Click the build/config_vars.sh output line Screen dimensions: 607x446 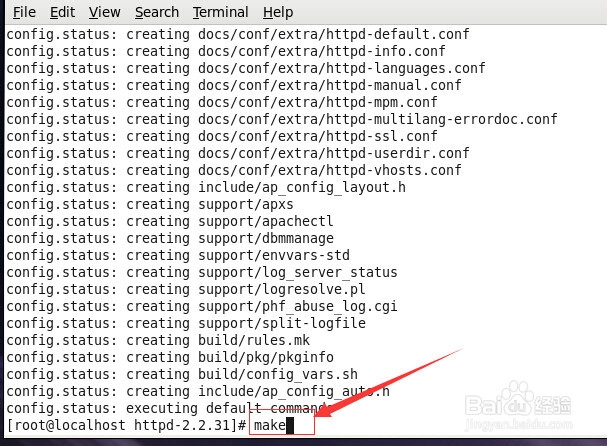(181, 374)
